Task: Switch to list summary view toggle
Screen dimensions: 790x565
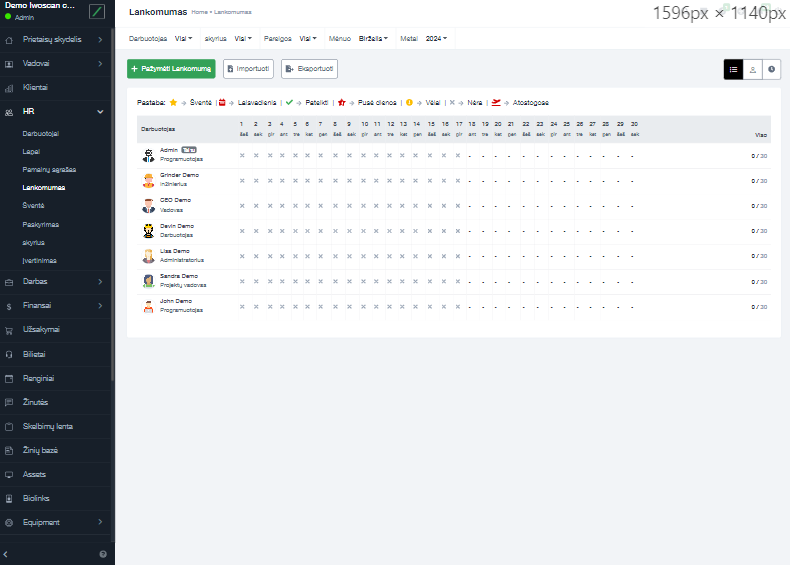Action: coord(734,69)
